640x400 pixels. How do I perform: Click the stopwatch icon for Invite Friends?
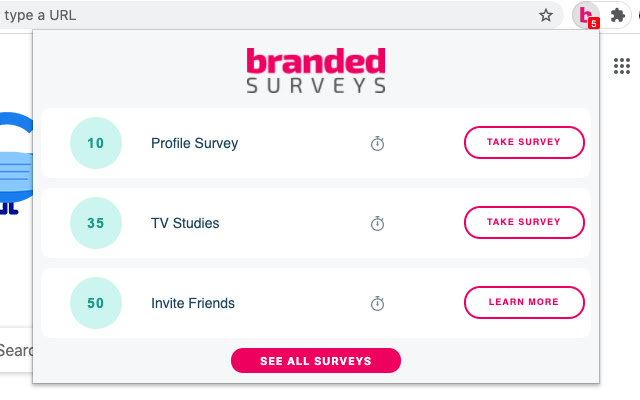377,303
